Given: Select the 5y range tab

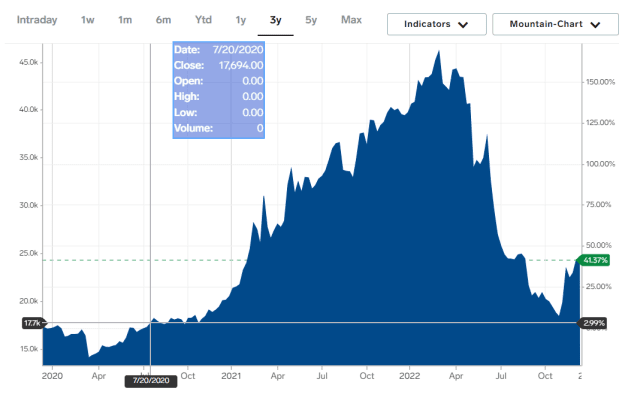Looking at the screenshot, I should coord(311,20).
